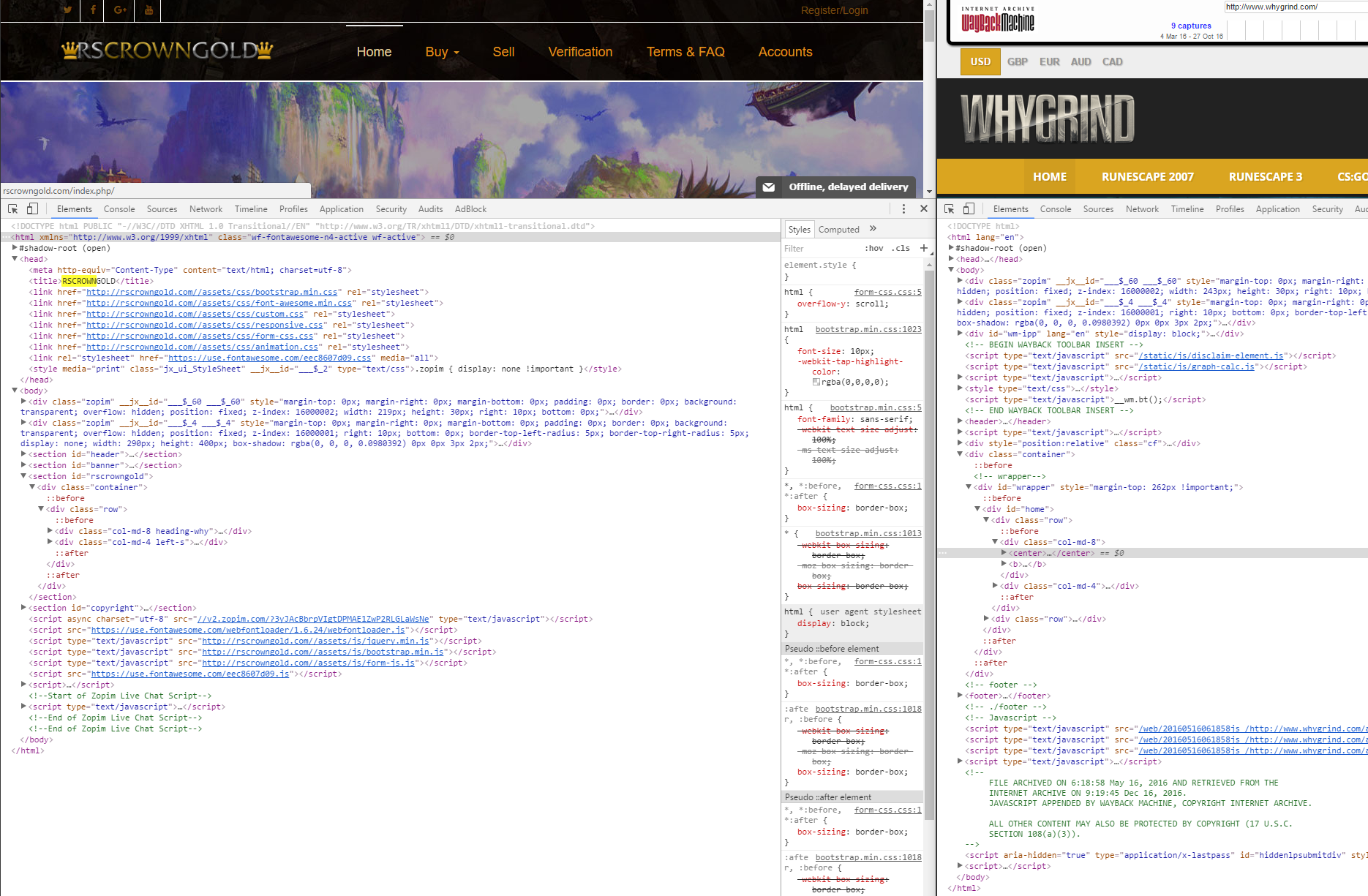The height and width of the screenshot is (896, 1368).
Task: Click the 9 captures link
Action: pyautogui.click(x=1191, y=26)
